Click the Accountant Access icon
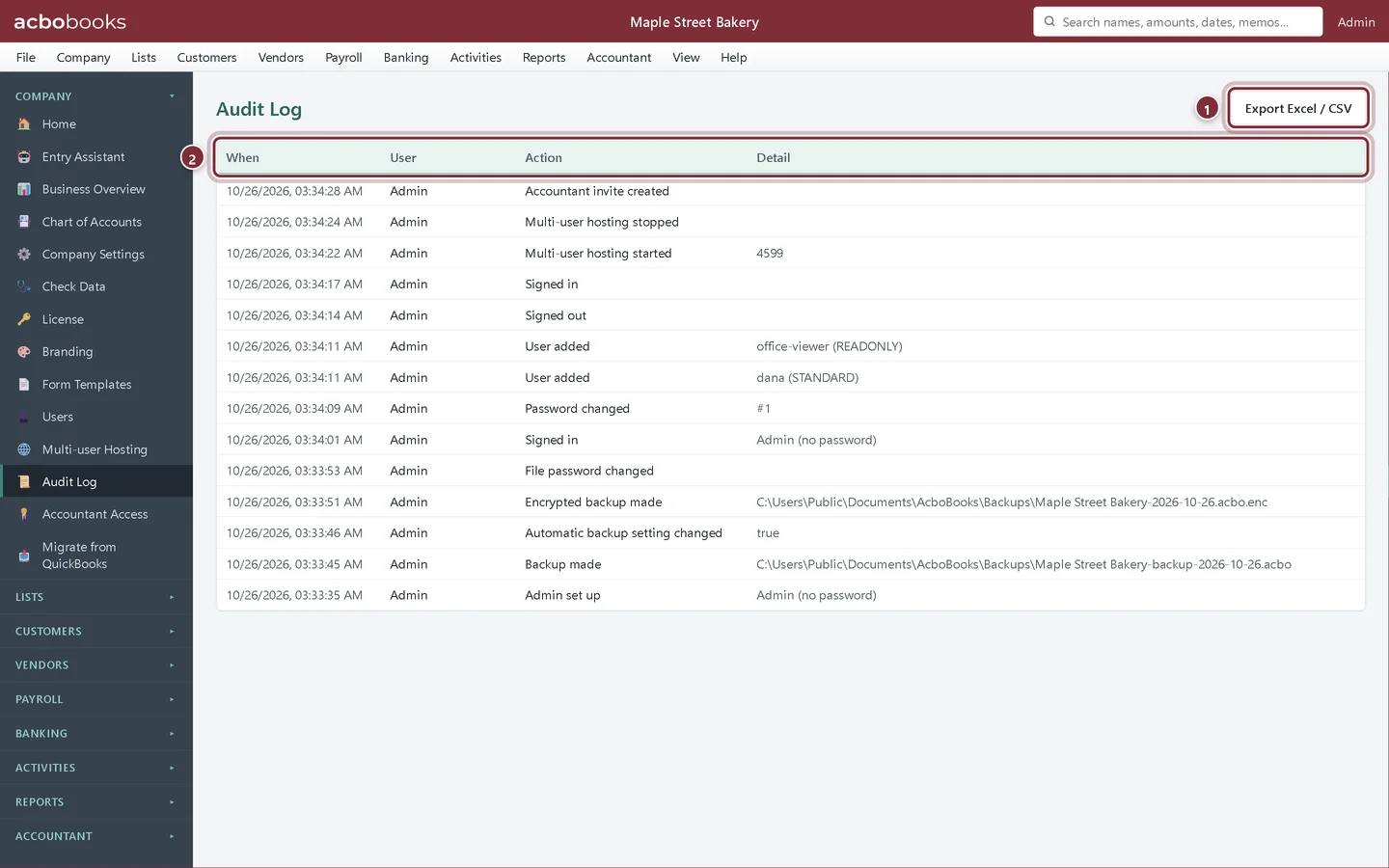This screenshot has height=868, width=1389. [x=24, y=515]
